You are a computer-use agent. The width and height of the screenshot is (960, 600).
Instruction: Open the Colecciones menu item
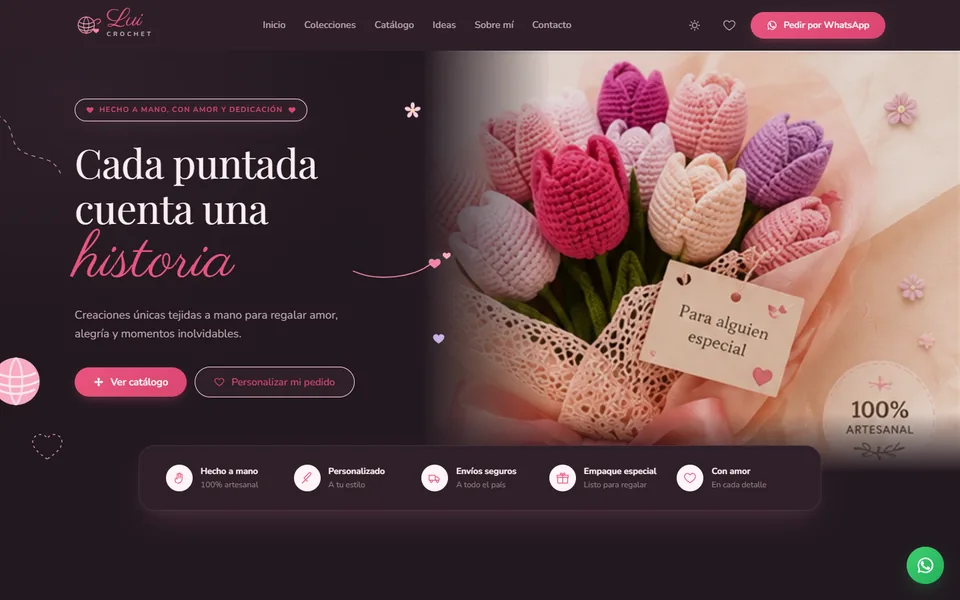[x=329, y=25]
